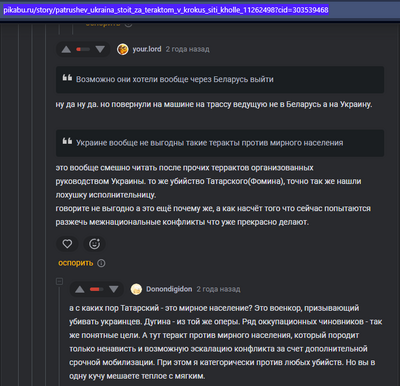Screen dimensions: 400x386
Task: Open your.lord's avatar
Action: tap(123, 49)
